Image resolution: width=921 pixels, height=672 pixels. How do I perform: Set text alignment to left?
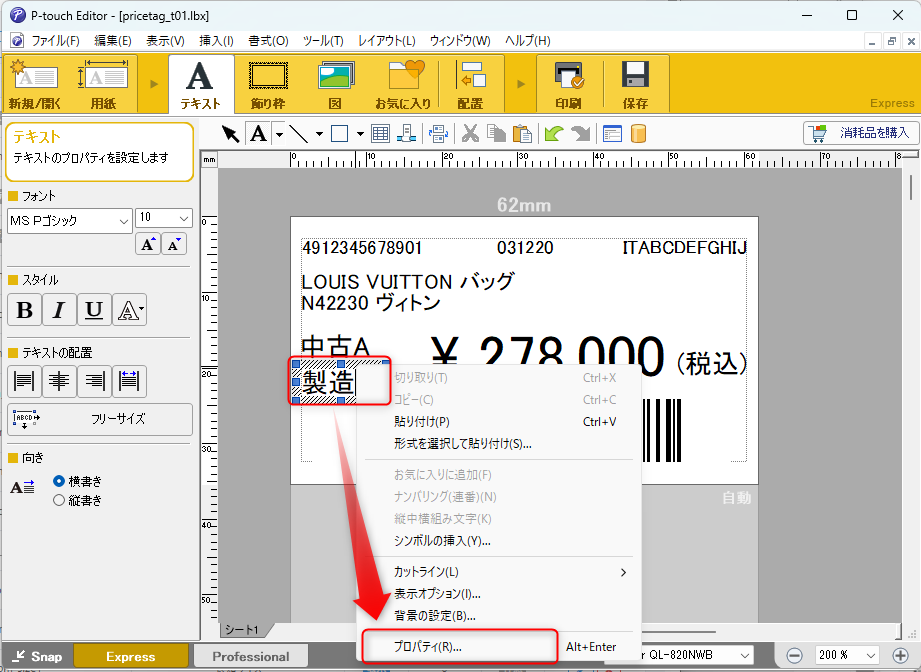coord(24,381)
